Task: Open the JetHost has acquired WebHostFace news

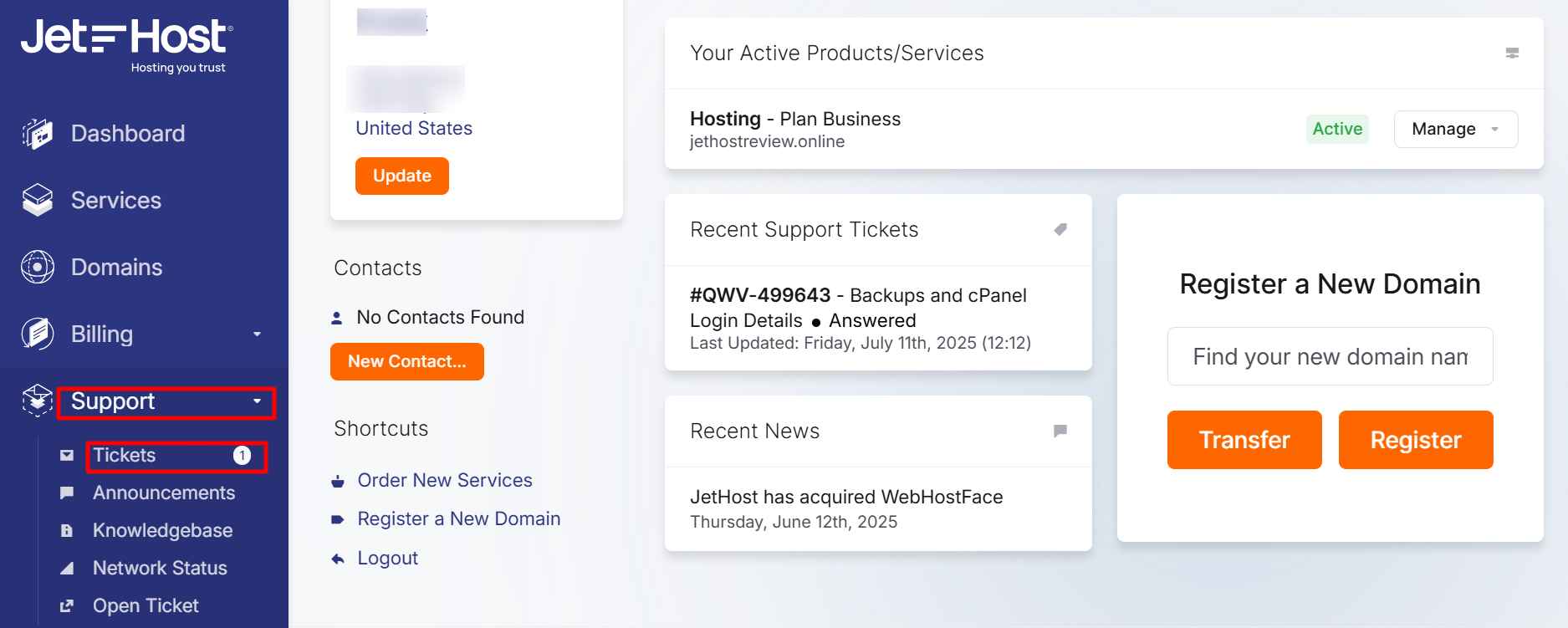Action: (846, 497)
